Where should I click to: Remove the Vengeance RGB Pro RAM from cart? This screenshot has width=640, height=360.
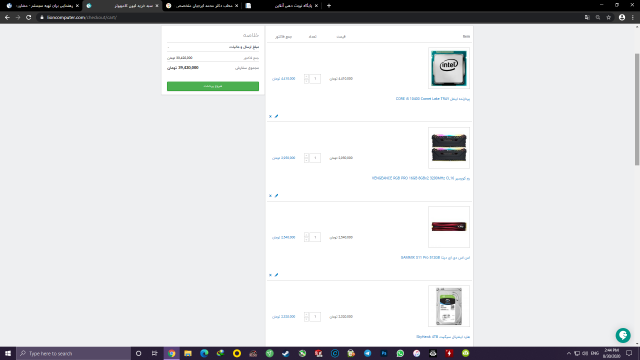tap(270, 196)
